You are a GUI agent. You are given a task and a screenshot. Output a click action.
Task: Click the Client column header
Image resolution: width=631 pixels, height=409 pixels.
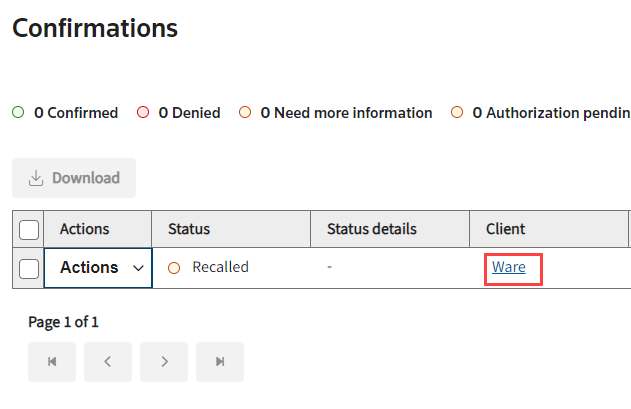[506, 229]
